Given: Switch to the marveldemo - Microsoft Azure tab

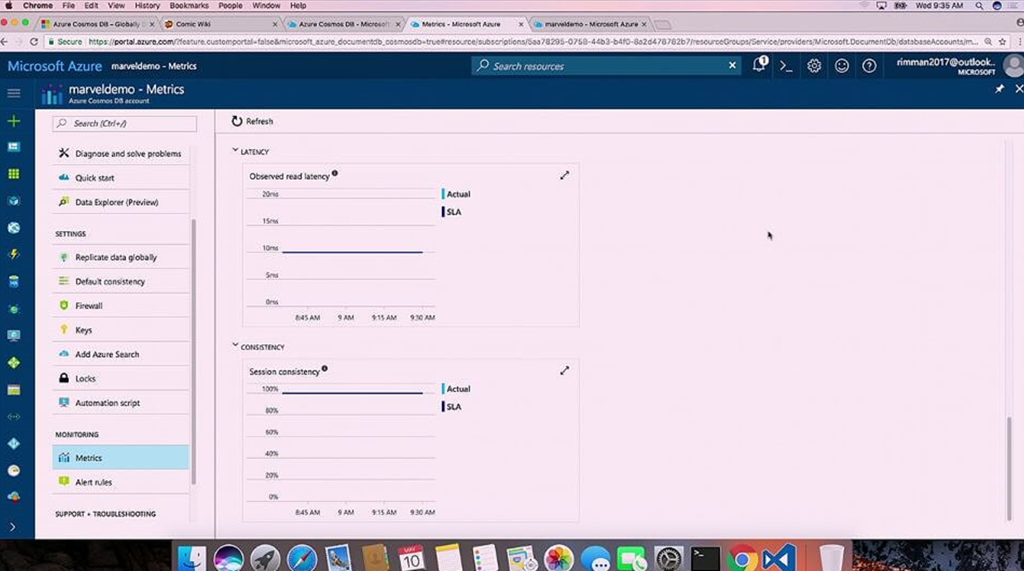Looking at the screenshot, I should tap(591, 24).
